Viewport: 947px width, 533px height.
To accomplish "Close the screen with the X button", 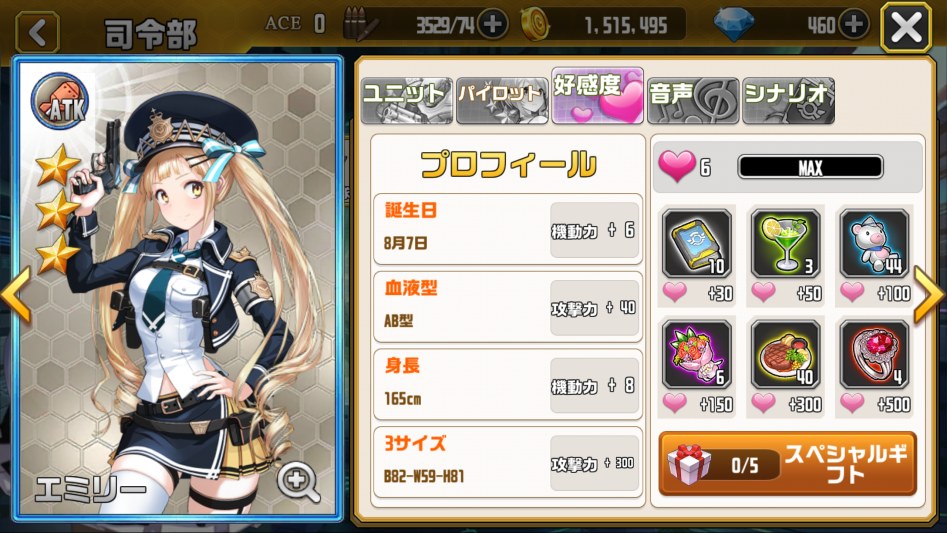I will click(x=906, y=28).
